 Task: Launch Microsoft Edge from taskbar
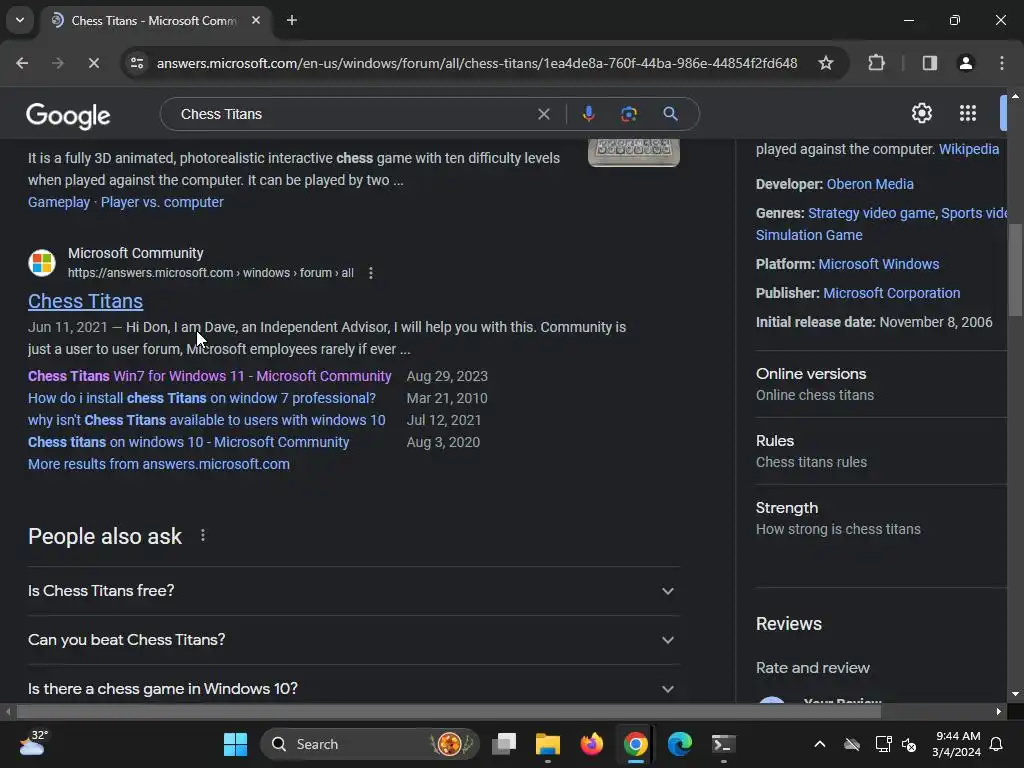coord(679,744)
